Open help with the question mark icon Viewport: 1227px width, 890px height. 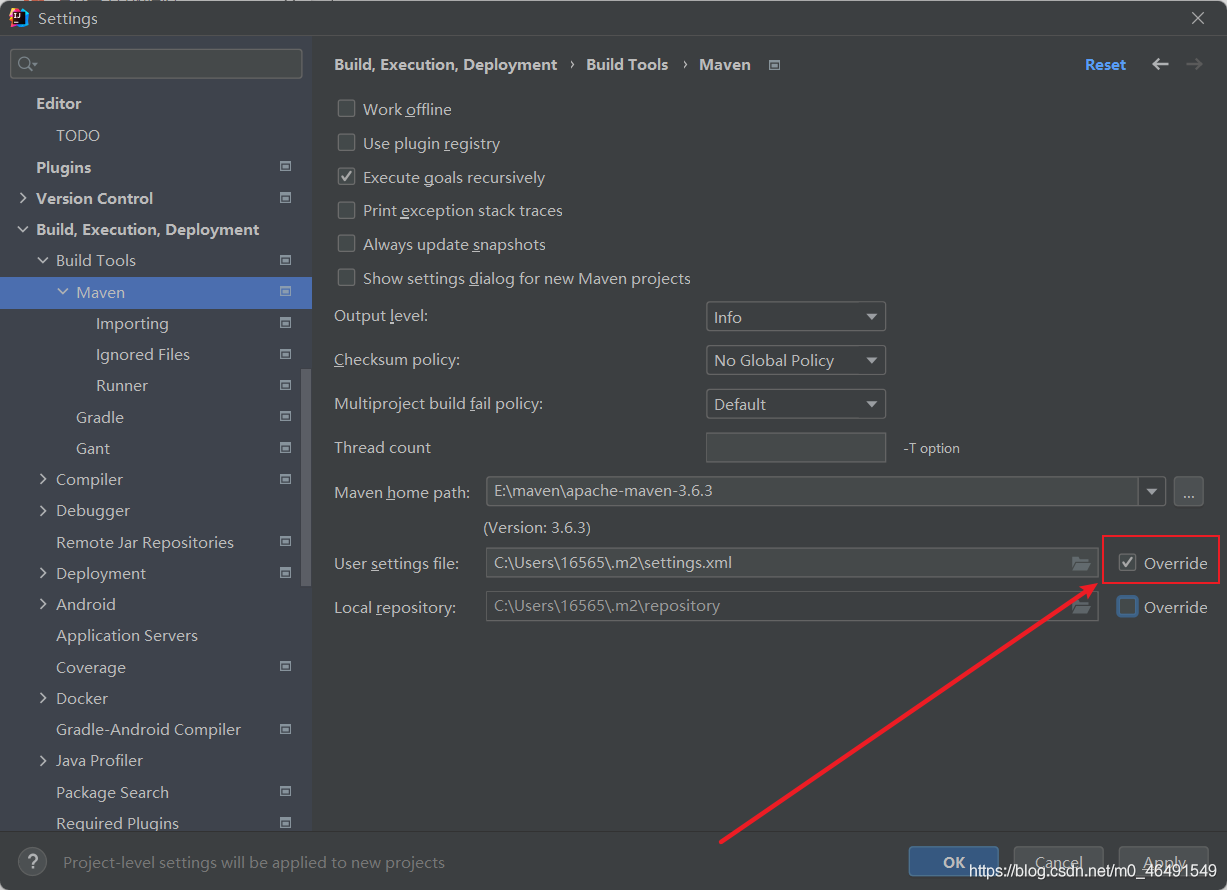(33, 861)
